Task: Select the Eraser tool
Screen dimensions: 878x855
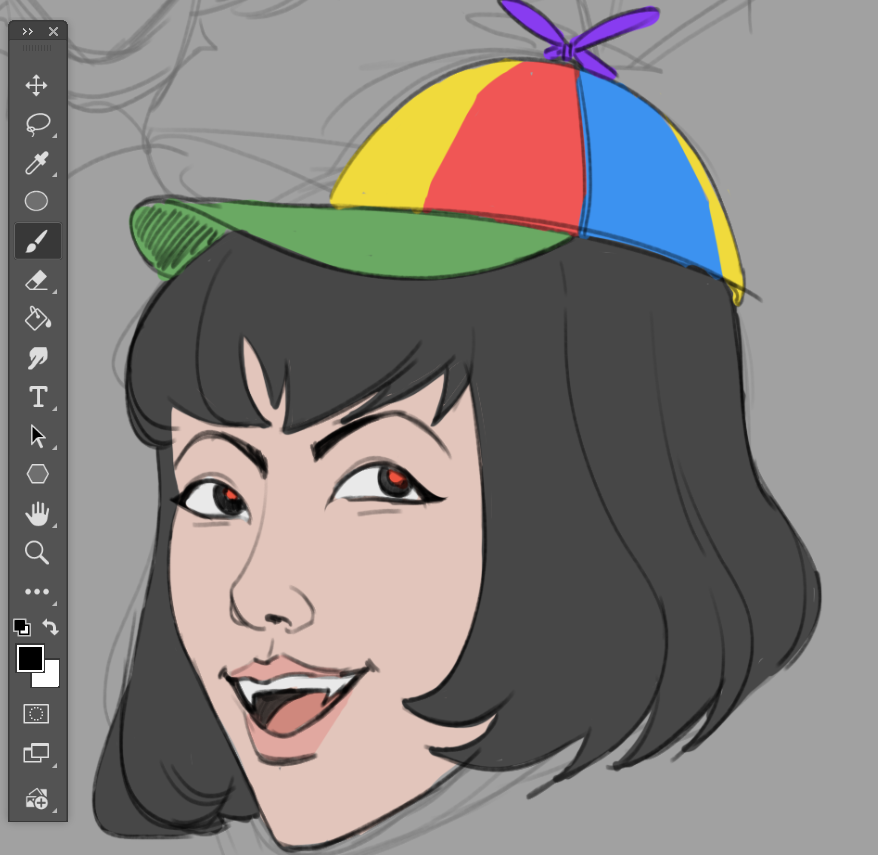Action: coord(37,280)
